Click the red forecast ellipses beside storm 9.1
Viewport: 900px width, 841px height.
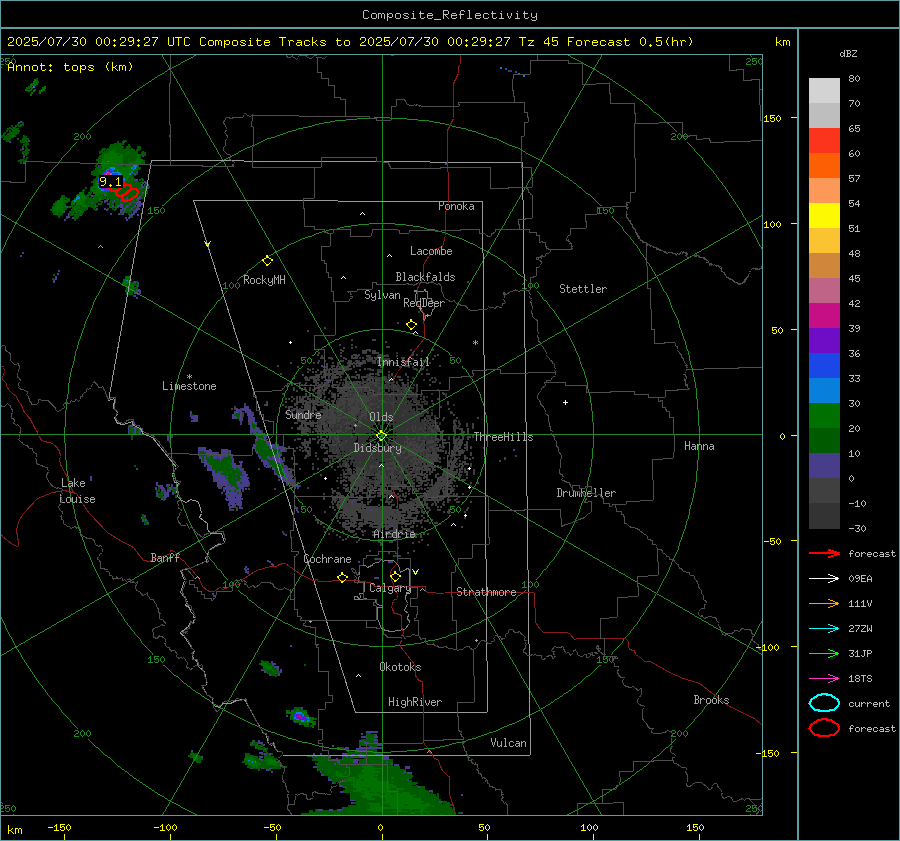pos(127,193)
